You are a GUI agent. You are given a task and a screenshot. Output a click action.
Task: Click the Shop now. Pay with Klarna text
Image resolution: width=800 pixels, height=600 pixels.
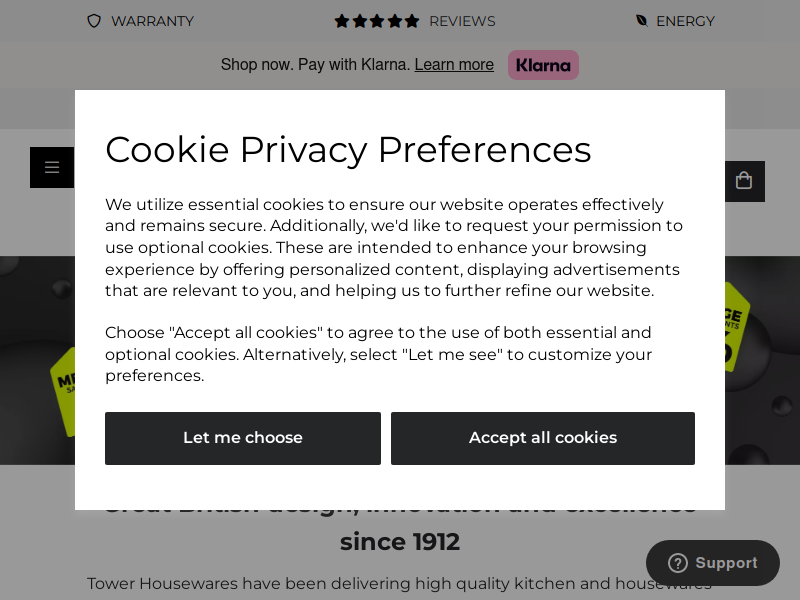coord(315,65)
